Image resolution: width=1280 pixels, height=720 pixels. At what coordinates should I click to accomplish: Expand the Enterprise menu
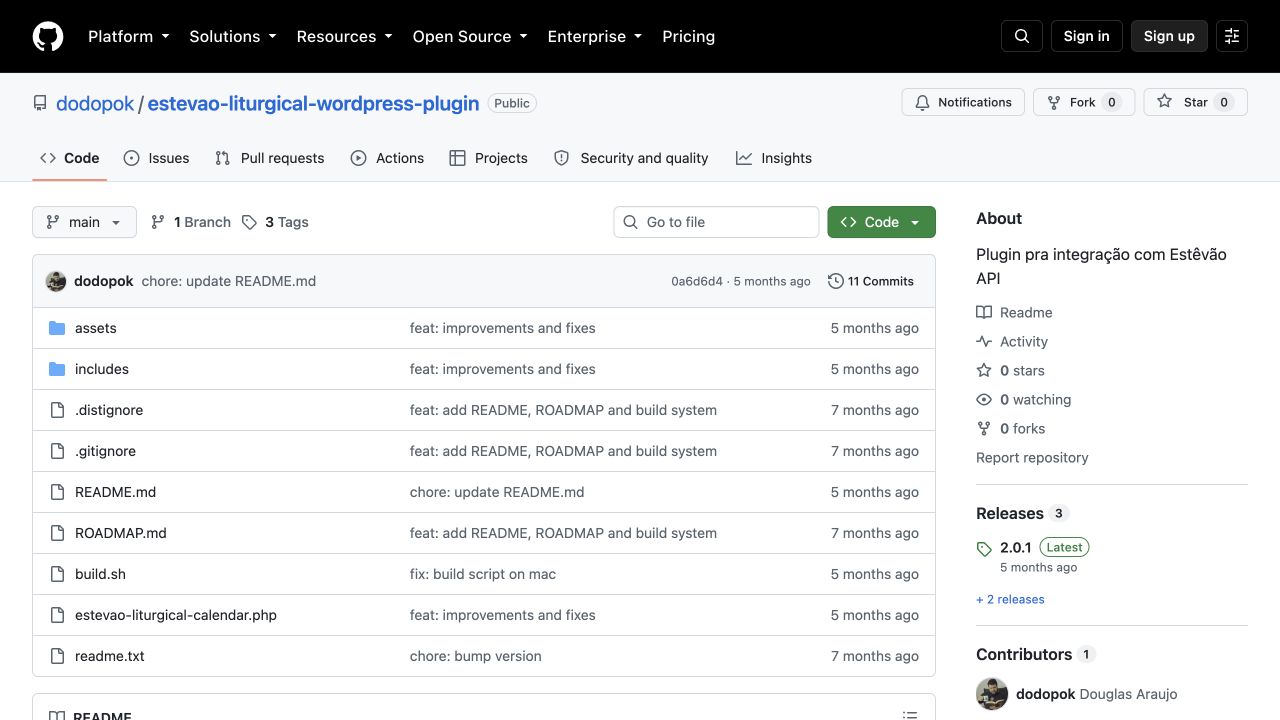pos(594,36)
